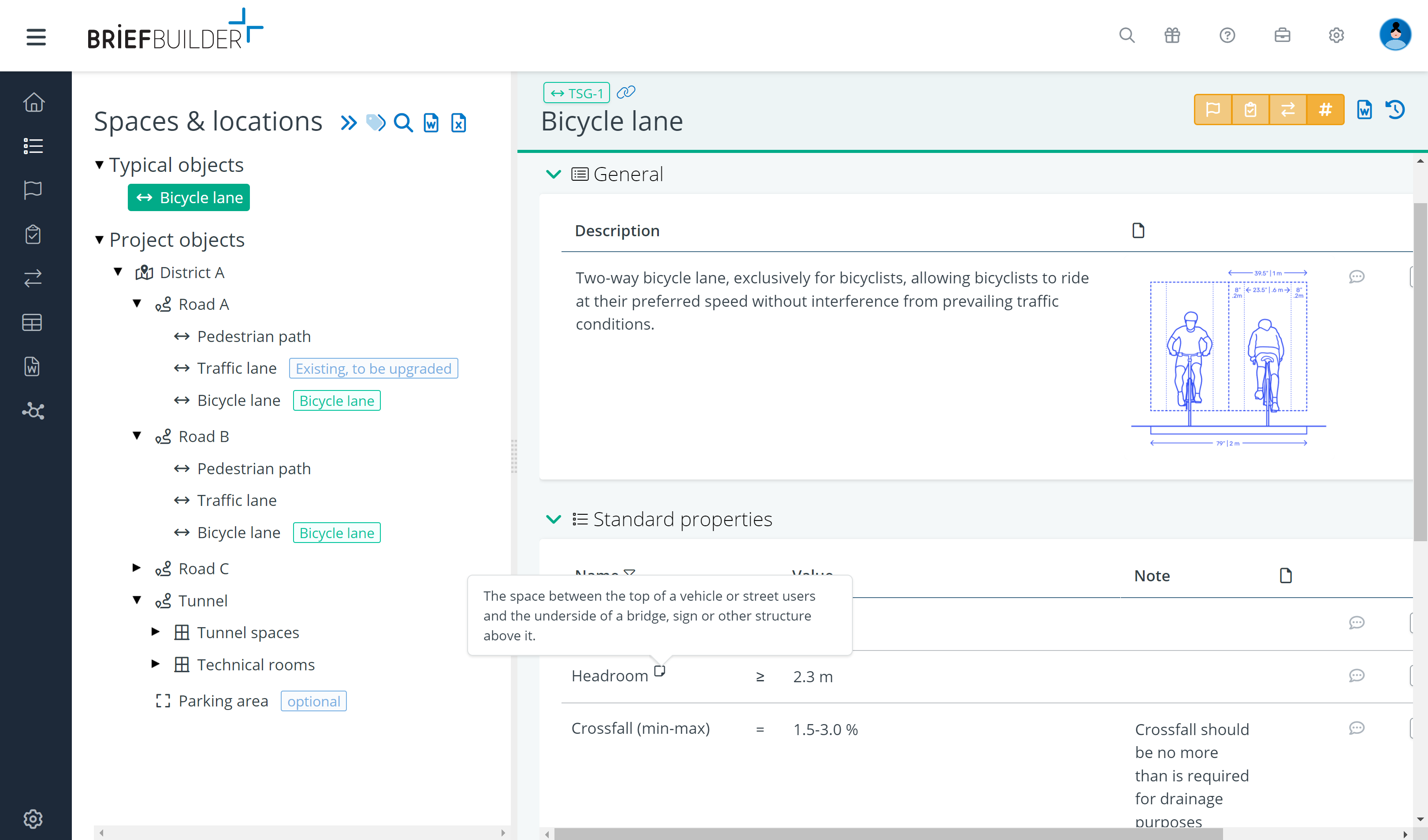
Task: Select the Bicycle lane under Typical objects
Action: pyautogui.click(x=189, y=197)
